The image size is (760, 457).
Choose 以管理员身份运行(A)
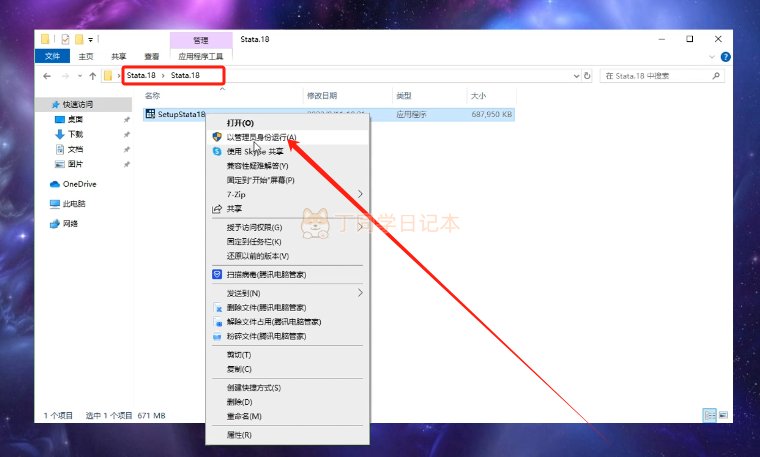click(x=287, y=137)
